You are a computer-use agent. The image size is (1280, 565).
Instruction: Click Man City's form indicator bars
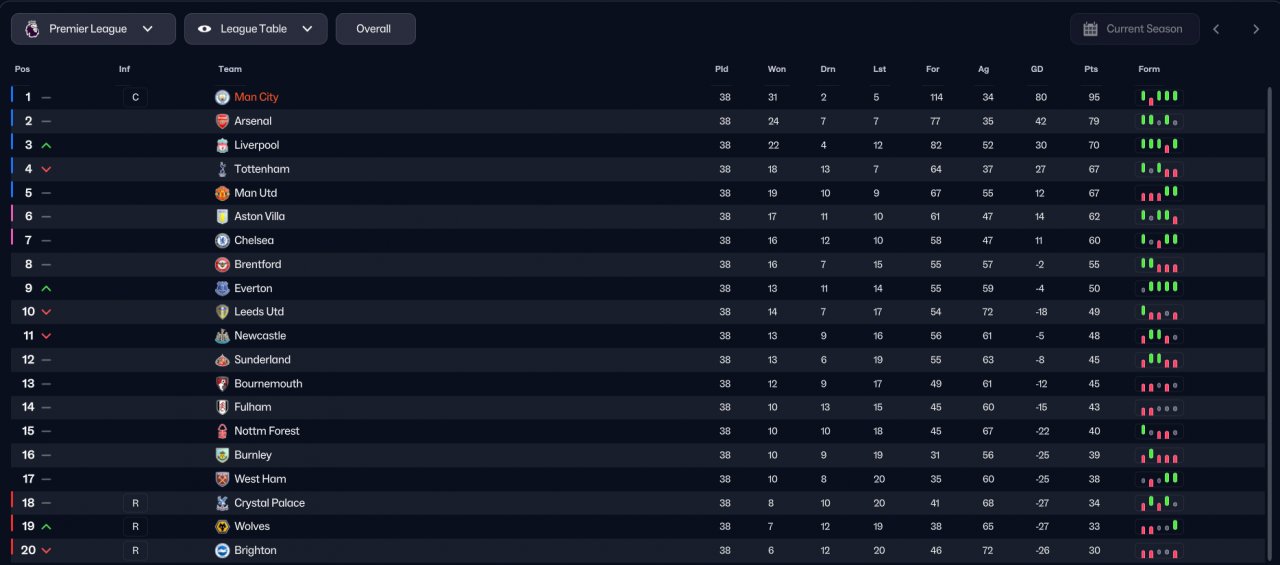[x=1160, y=97]
